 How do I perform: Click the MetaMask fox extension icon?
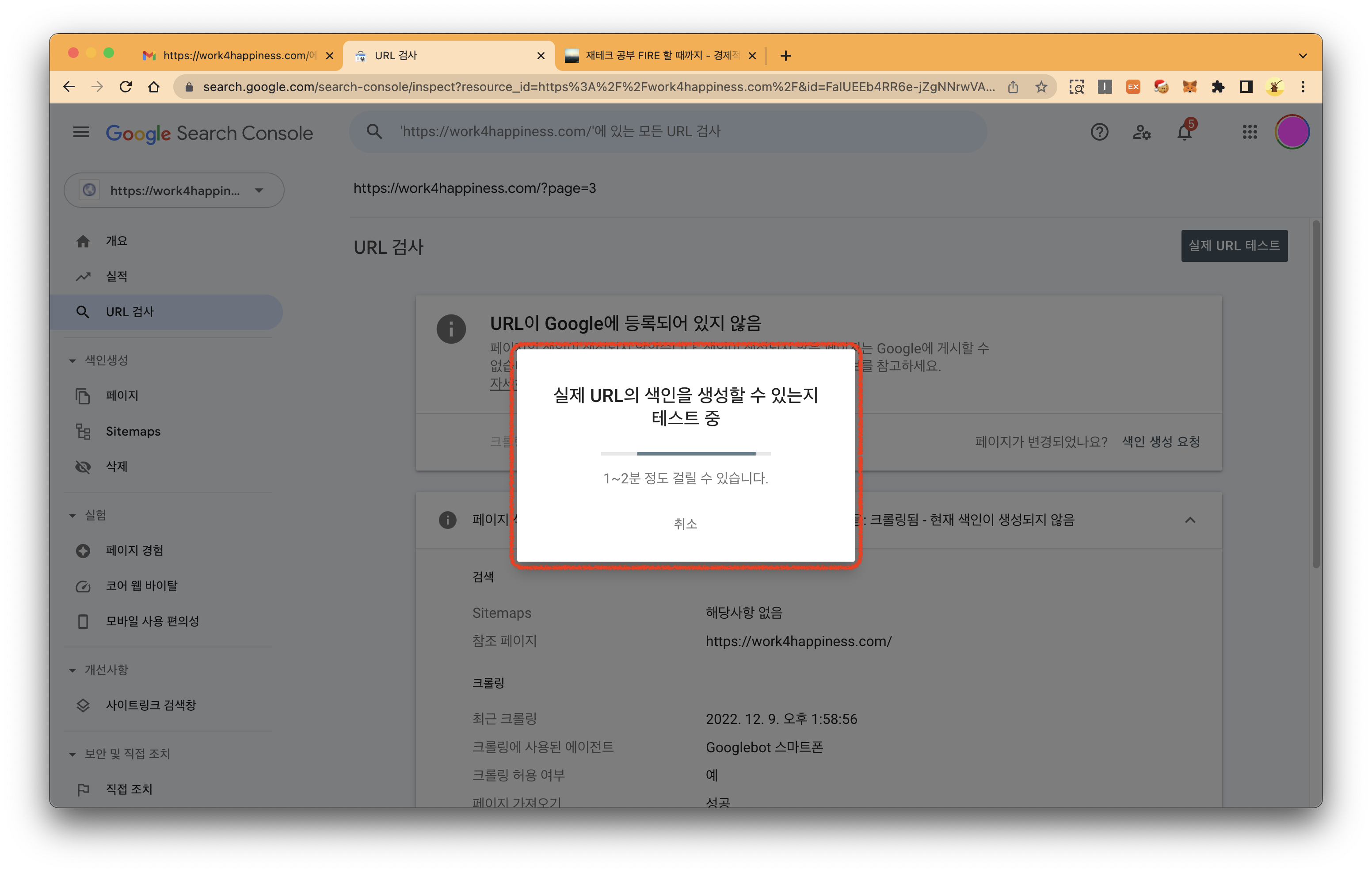(1190, 87)
